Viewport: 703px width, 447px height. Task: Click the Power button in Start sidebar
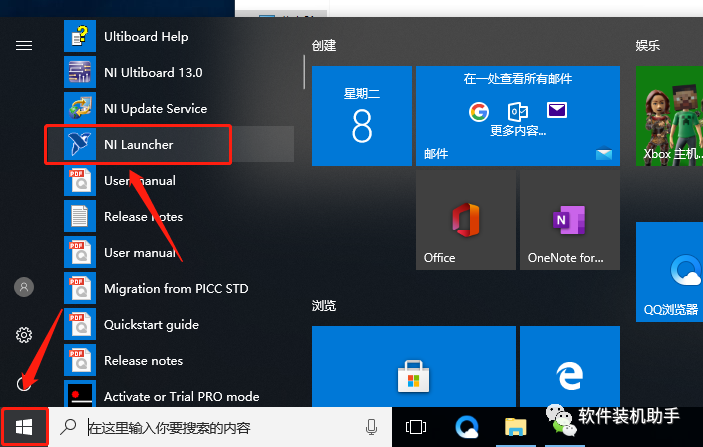tap(24, 383)
